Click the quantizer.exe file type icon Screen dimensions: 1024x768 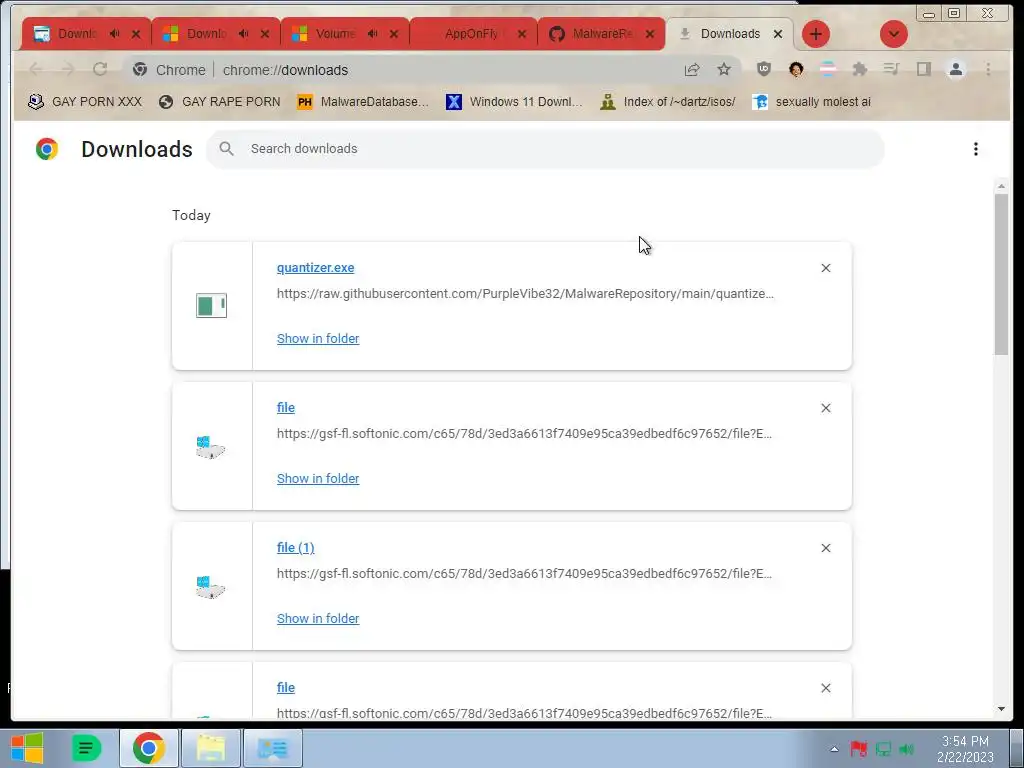coord(212,306)
